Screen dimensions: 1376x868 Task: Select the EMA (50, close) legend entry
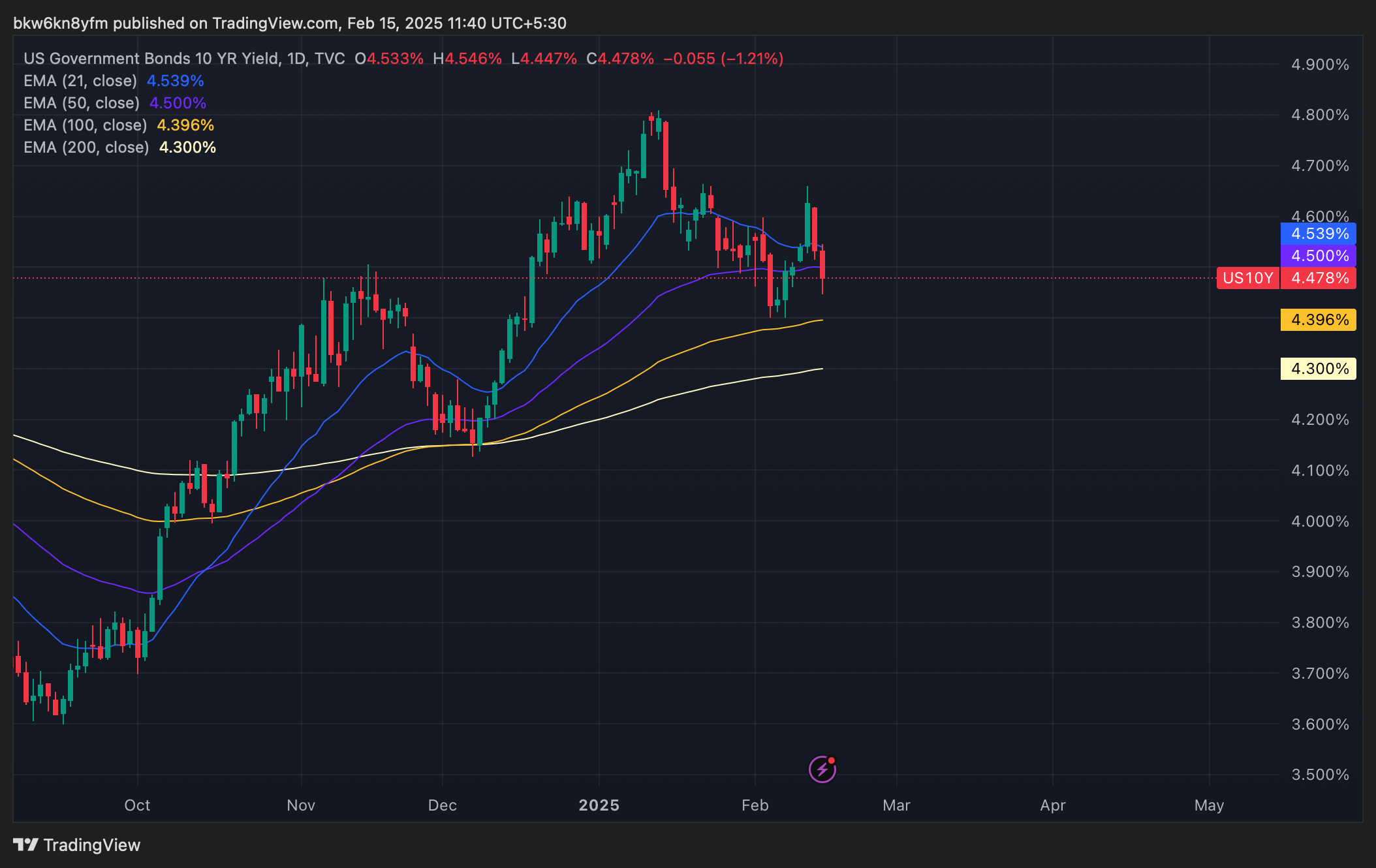click(x=82, y=103)
